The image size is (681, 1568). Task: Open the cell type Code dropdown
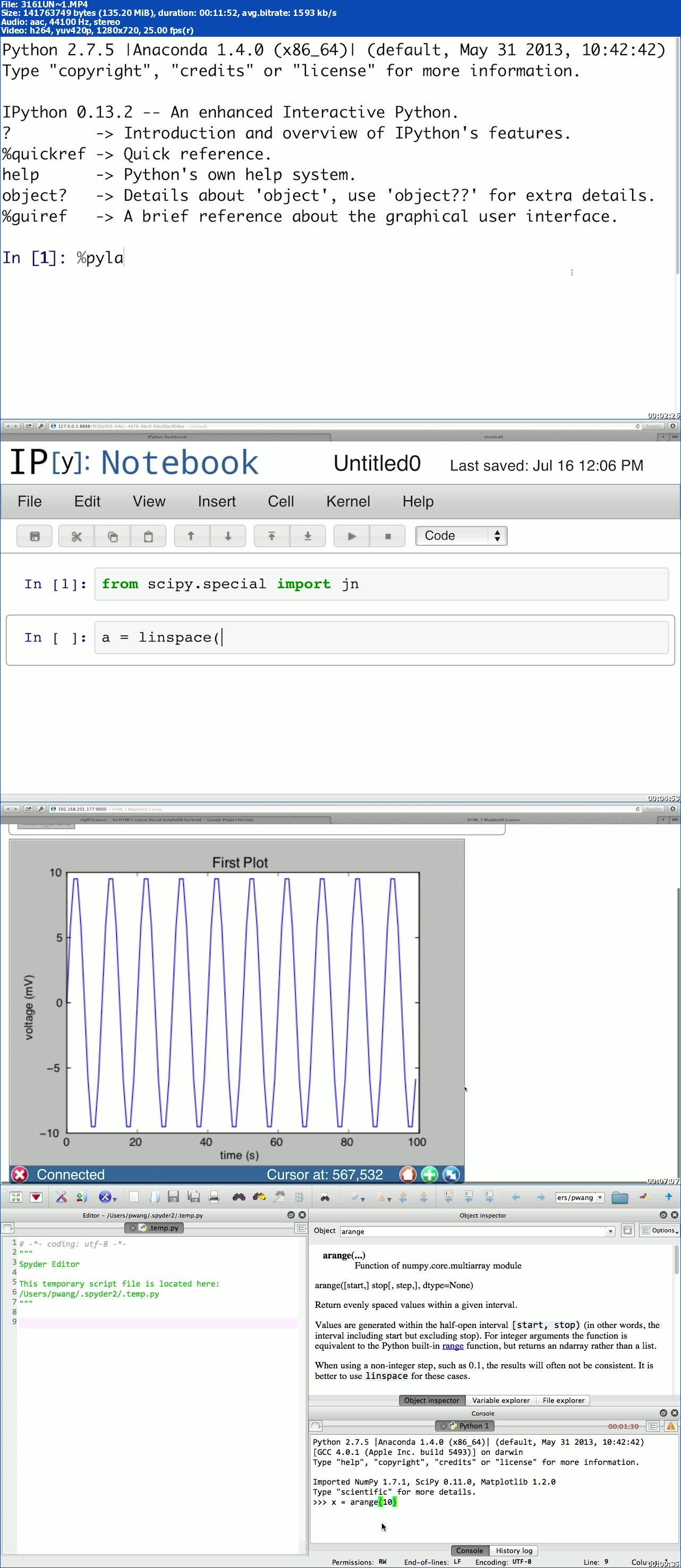pyautogui.click(x=461, y=536)
